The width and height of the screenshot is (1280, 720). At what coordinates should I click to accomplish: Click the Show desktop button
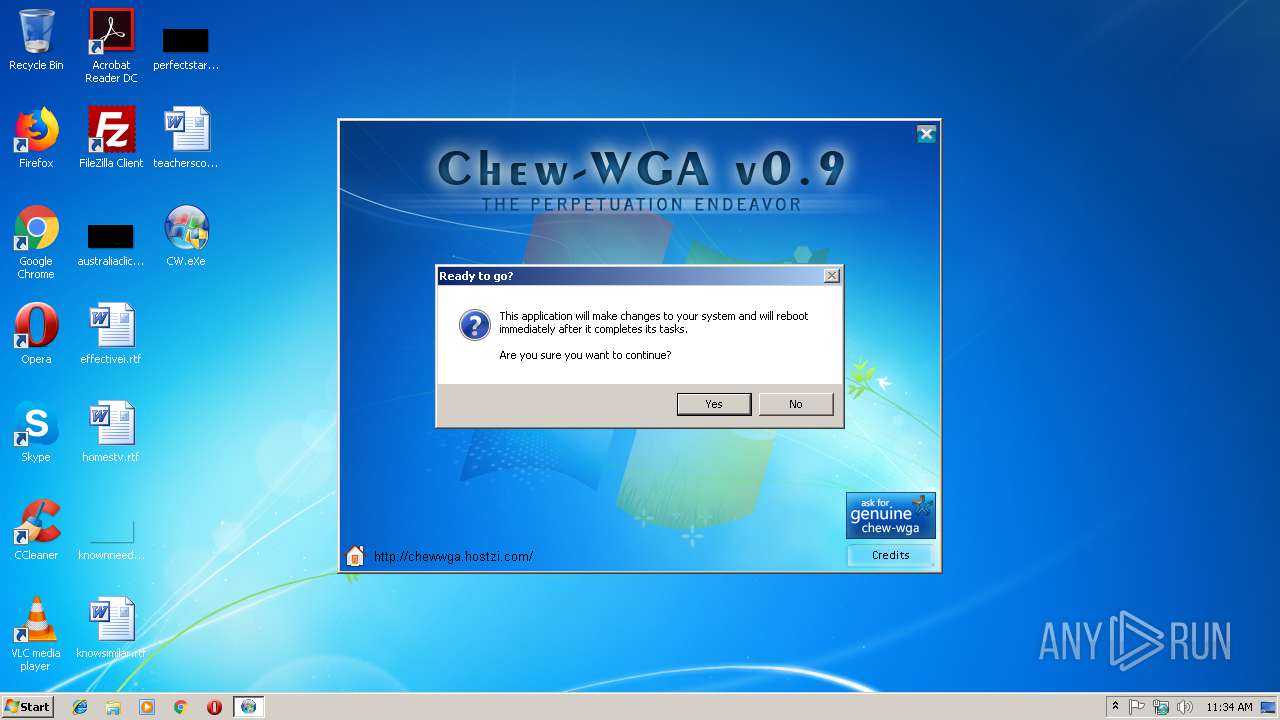tap(1269, 707)
